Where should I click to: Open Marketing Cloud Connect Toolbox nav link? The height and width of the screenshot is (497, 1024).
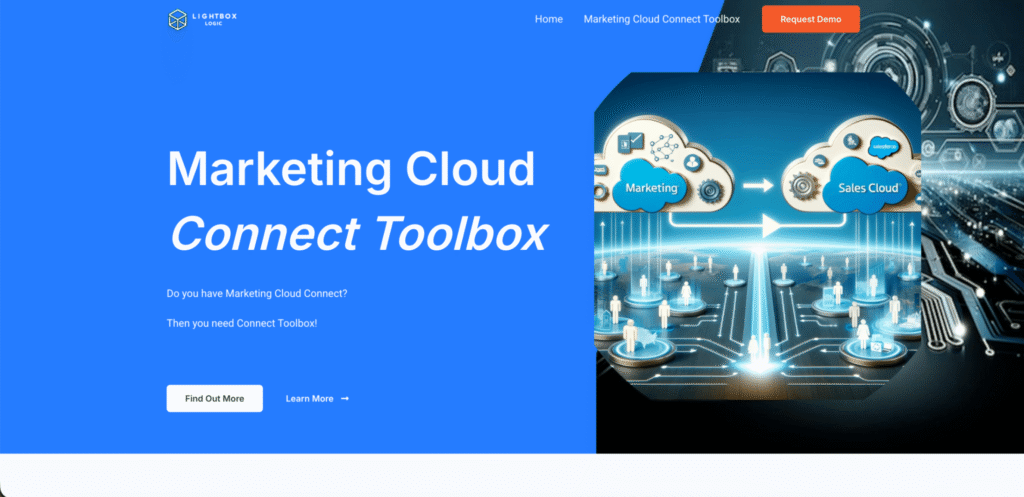coord(662,19)
